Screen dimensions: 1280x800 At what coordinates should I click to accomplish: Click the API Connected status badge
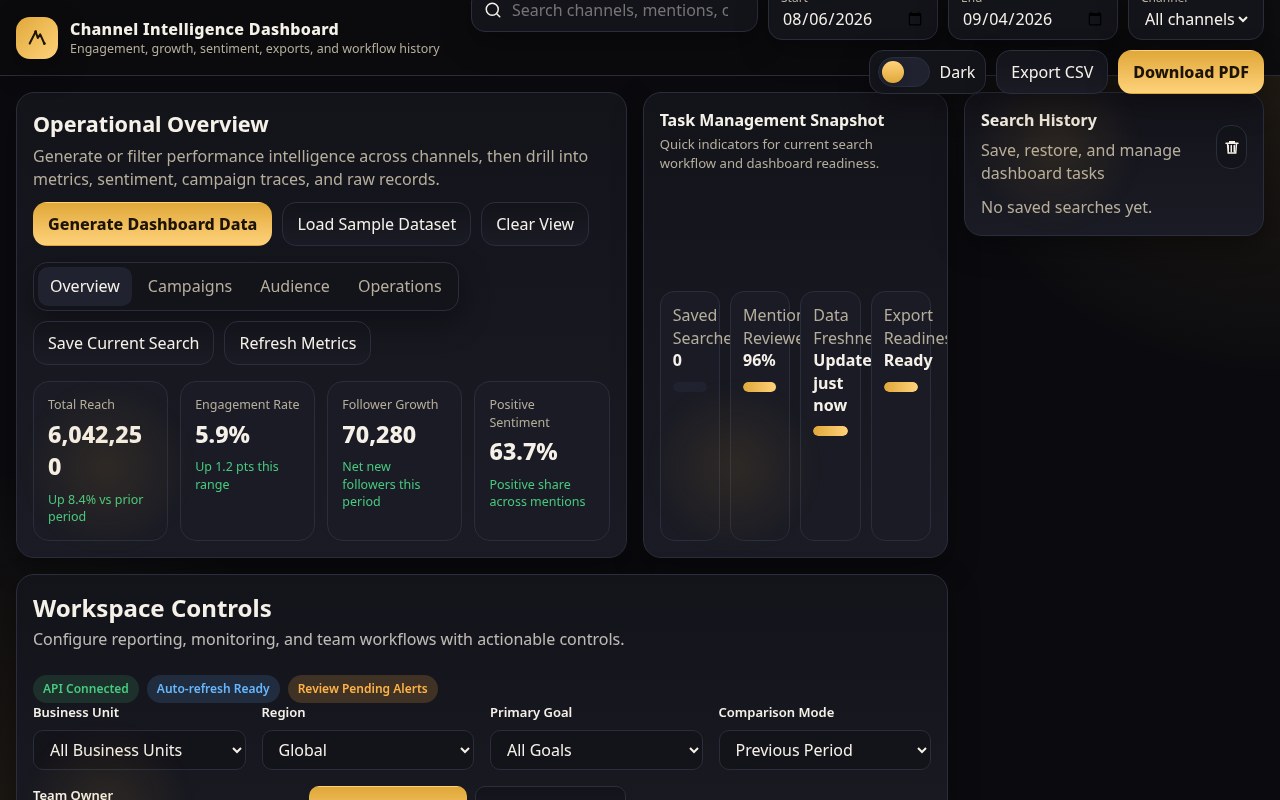click(86, 688)
